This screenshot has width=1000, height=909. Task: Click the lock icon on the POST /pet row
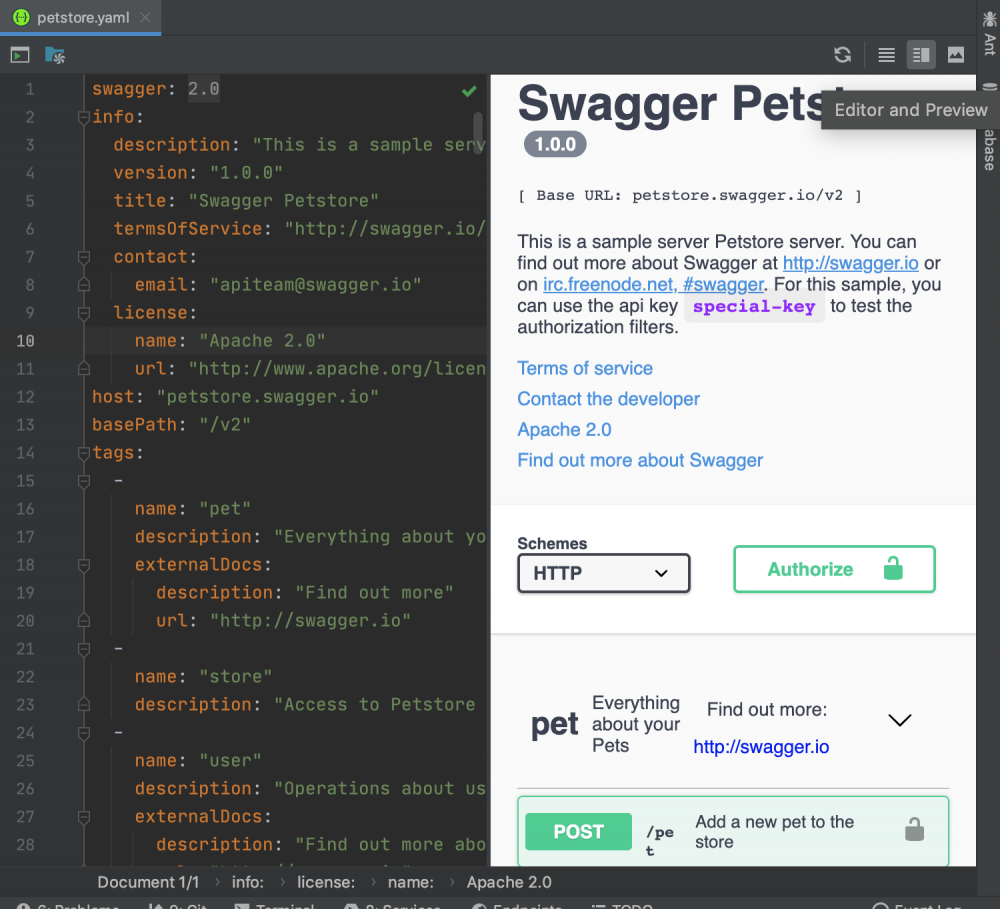913,831
